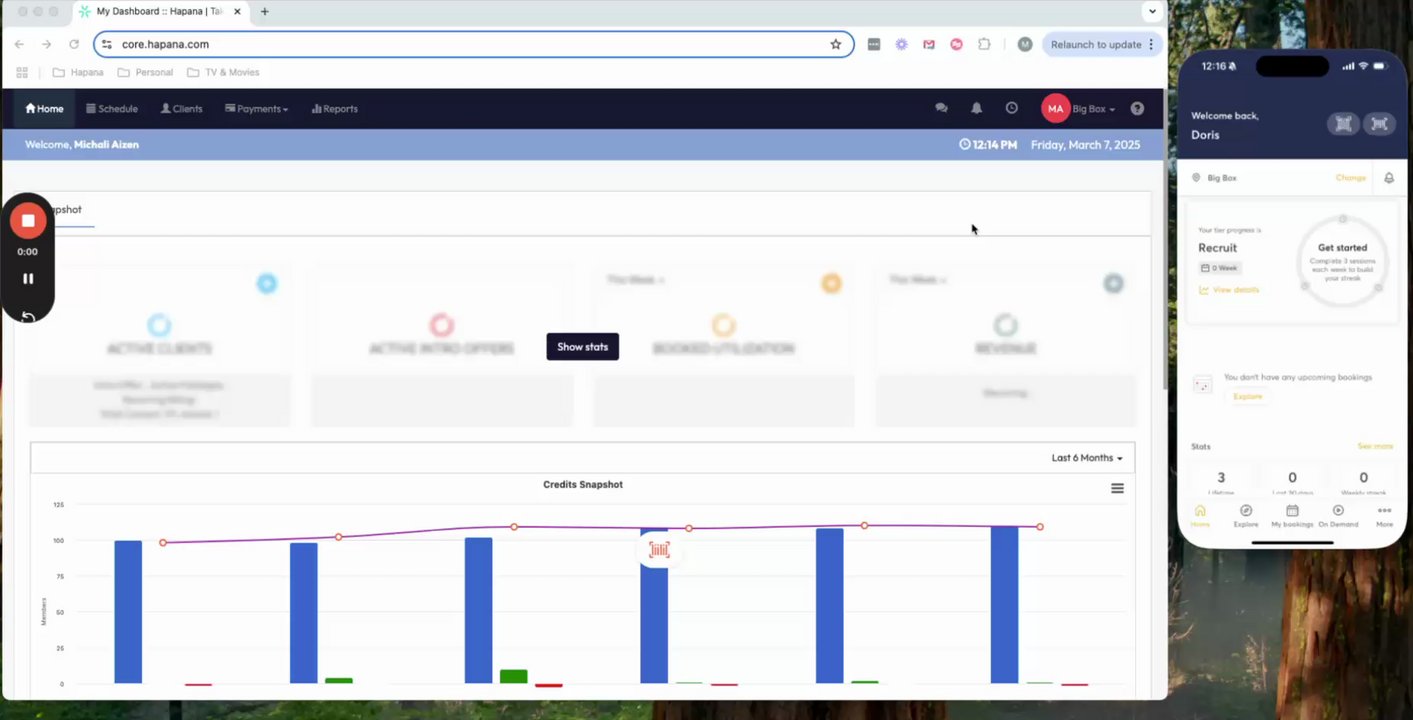The image size is (1413, 720).
Task: Reload the browser page
Action: pos(74,44)
